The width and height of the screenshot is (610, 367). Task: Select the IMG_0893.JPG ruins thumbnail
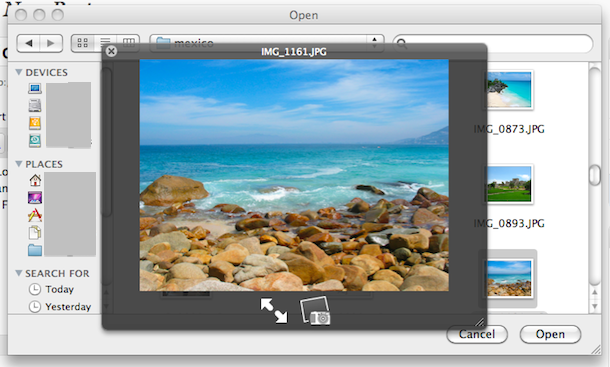coord(510,184)
